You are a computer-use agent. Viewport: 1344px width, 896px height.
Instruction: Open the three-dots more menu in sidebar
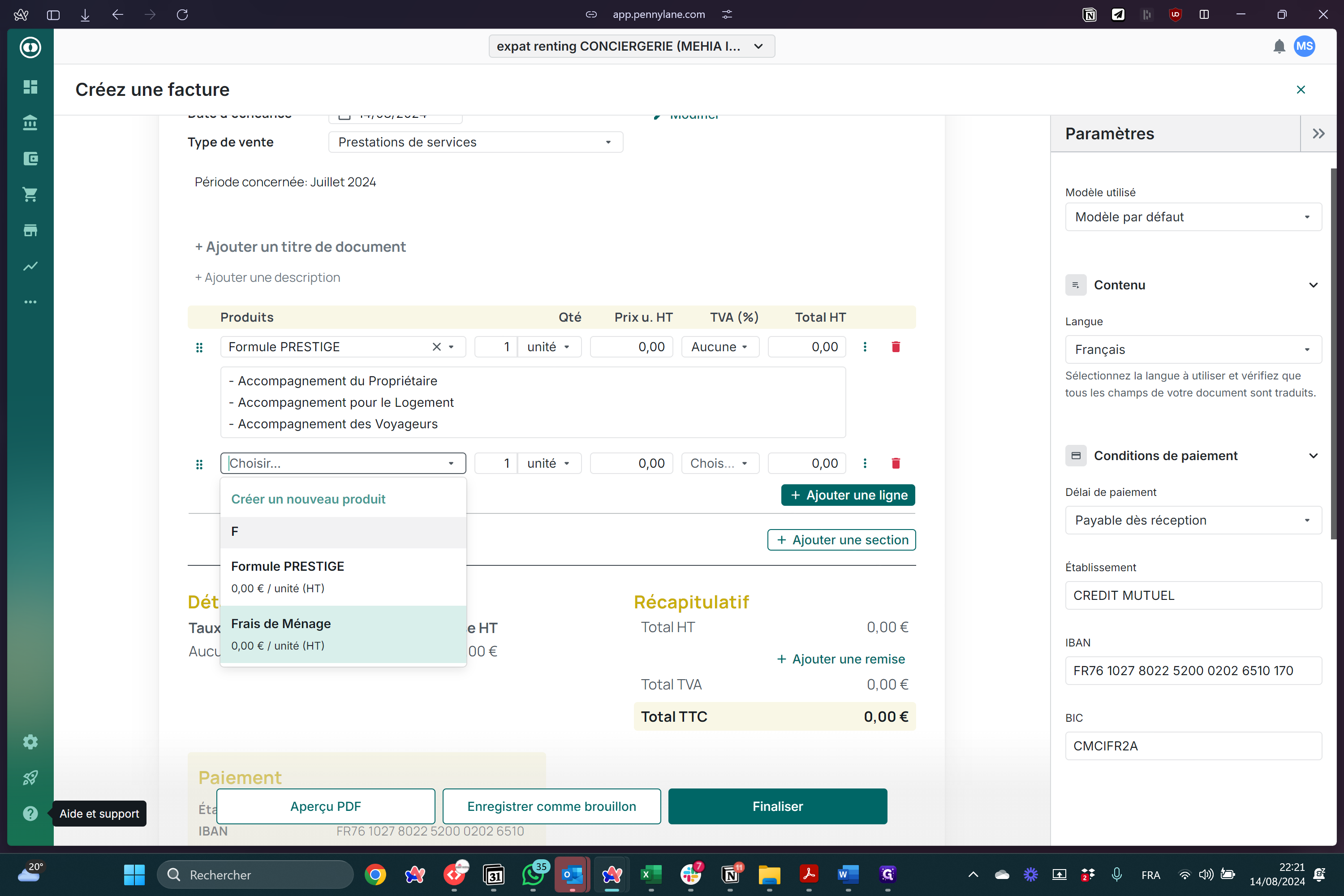(x=30, y=302)
